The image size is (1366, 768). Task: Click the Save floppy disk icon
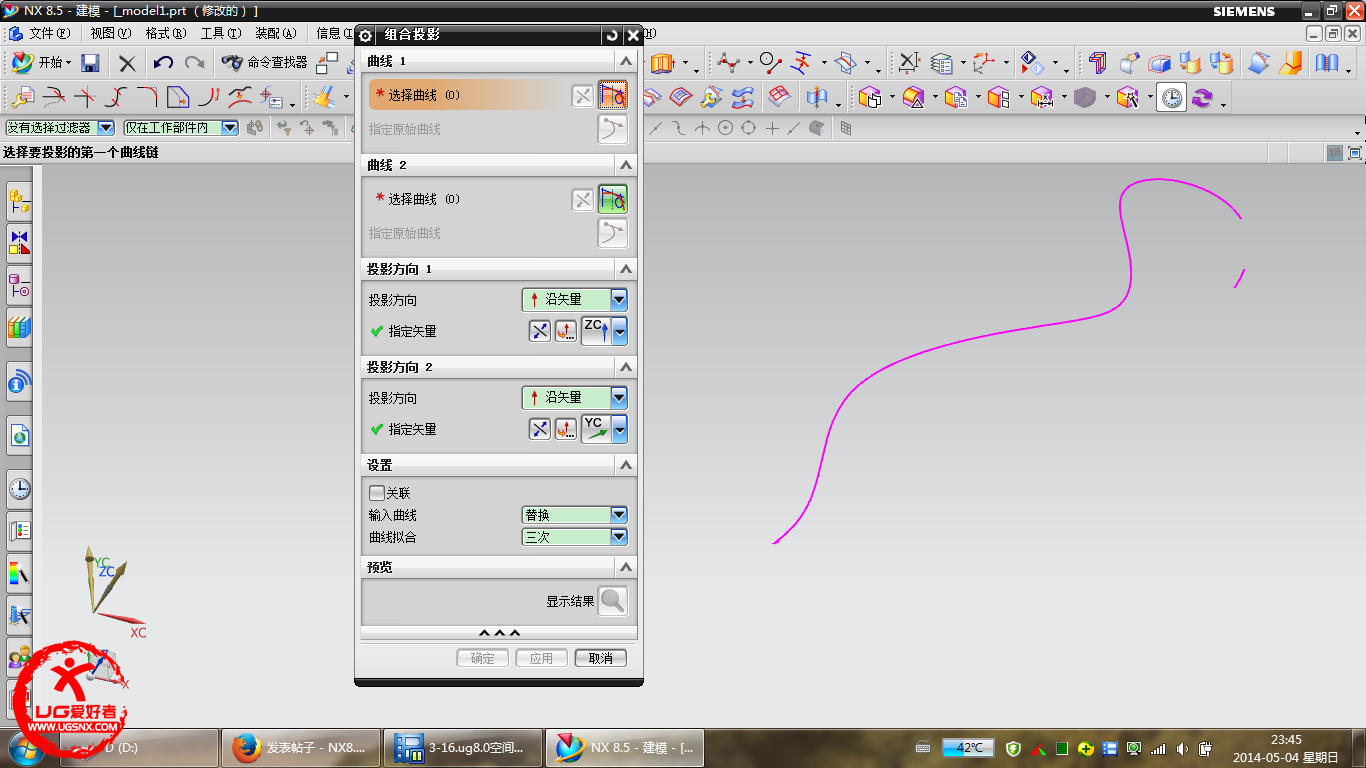[x=90, y=63]
